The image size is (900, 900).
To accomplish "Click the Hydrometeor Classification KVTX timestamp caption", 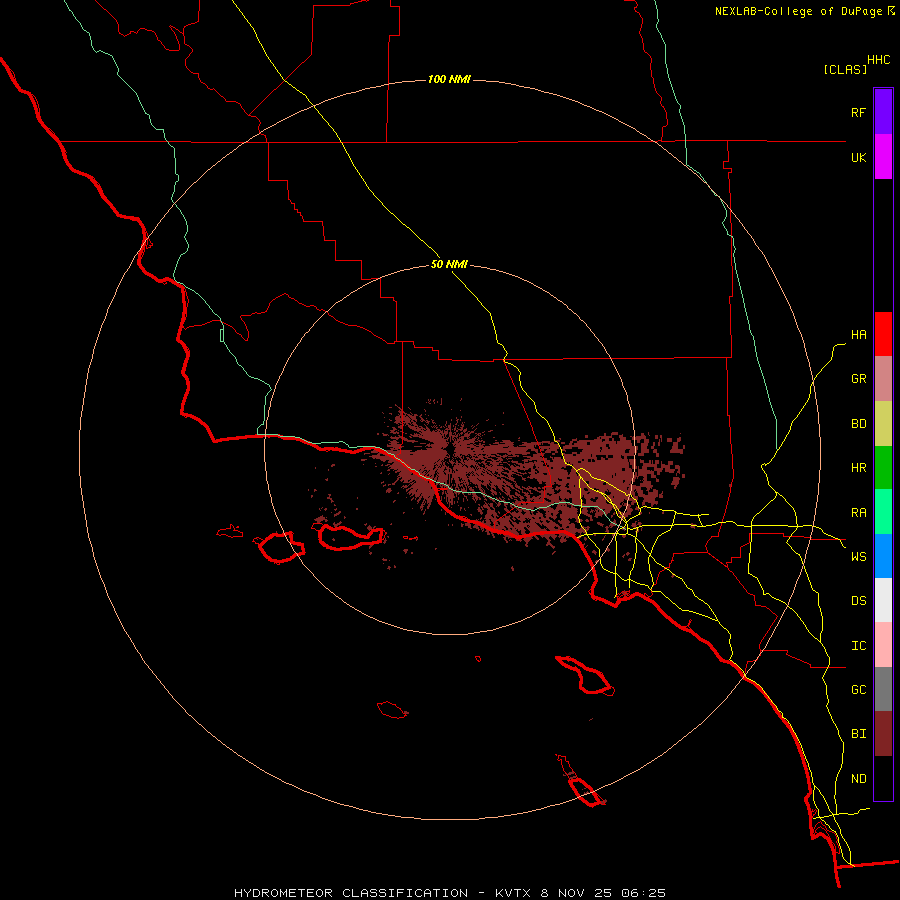I will [450, 893].
